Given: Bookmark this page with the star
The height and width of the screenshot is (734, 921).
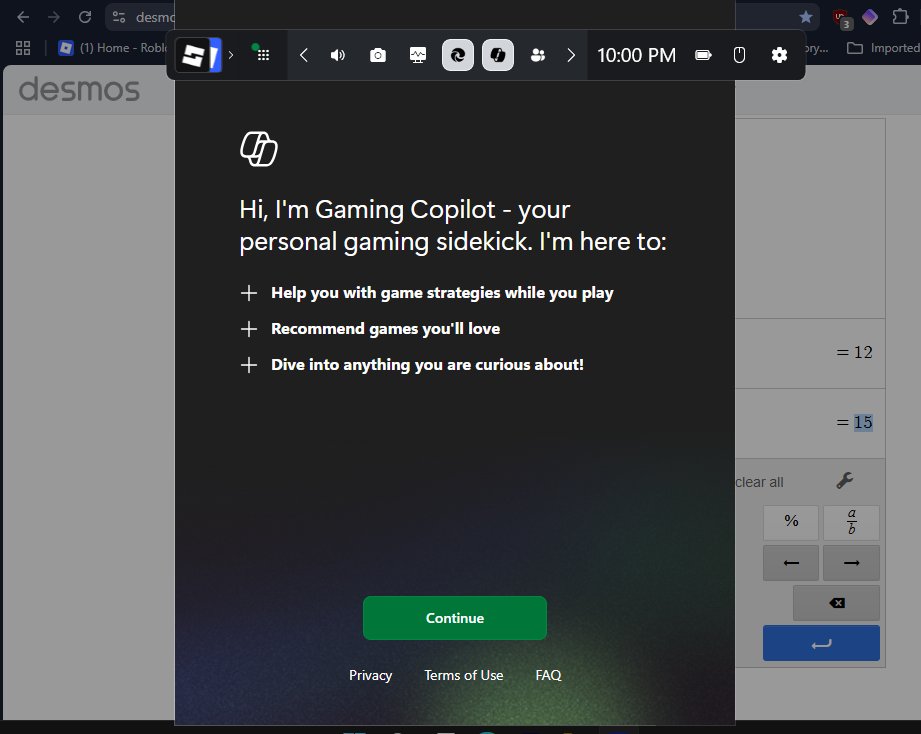Looking at the screenshot, I should [x=806, y=17].
